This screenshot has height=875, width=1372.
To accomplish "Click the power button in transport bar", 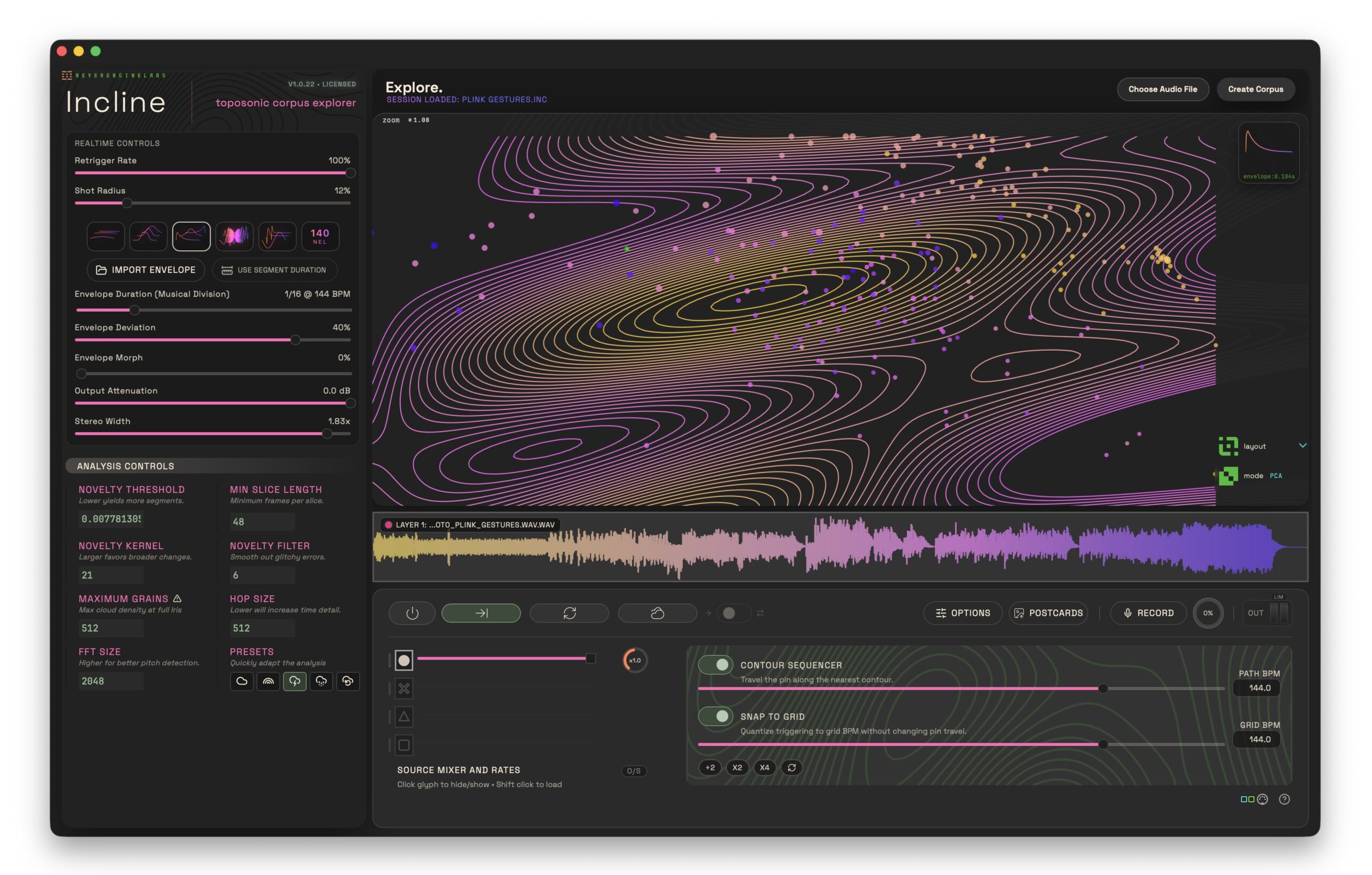I will 412,613.
